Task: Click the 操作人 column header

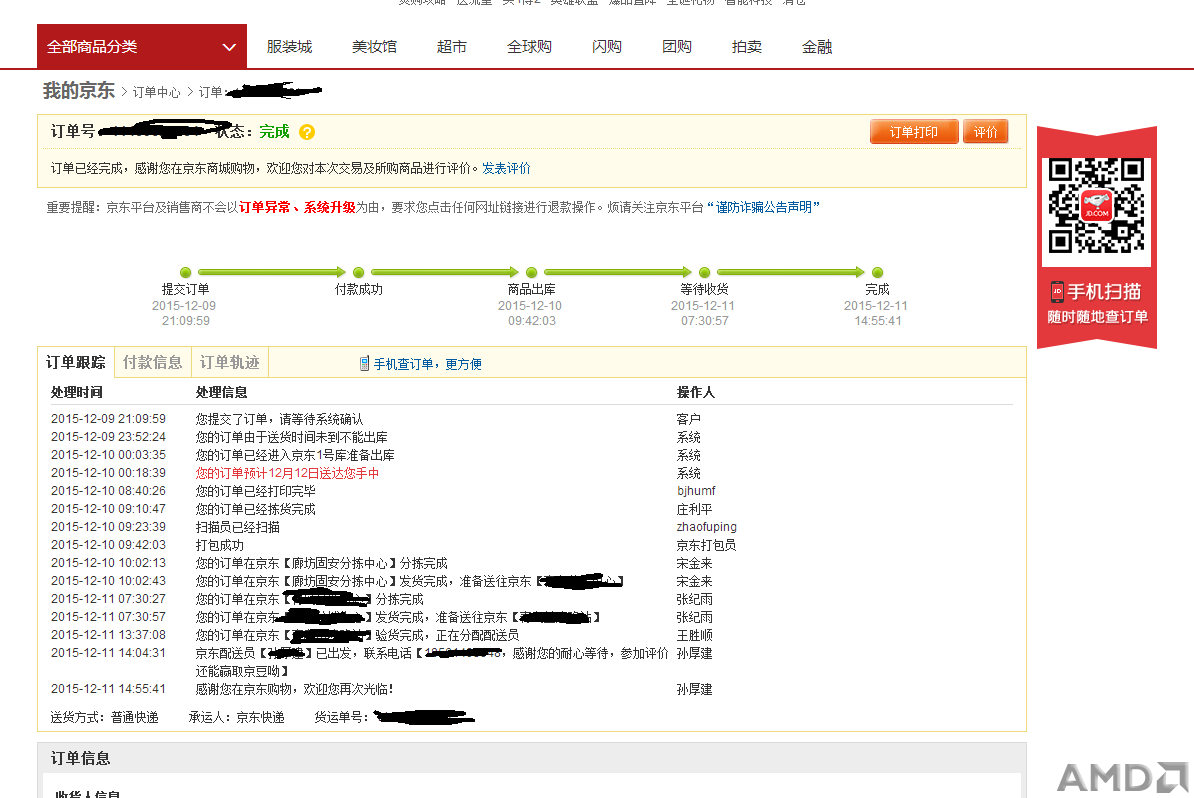Action: coord(696,392)
